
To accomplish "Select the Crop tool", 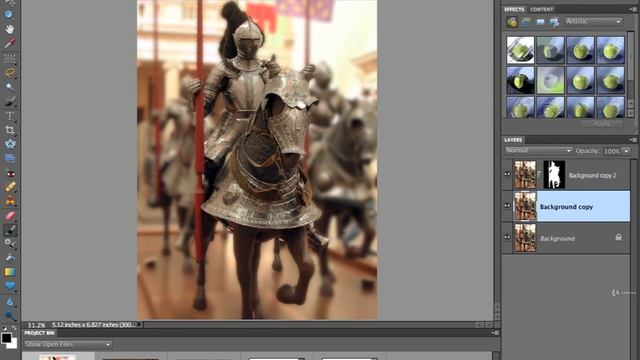I will pyautogui.click(x=9, y=130).
